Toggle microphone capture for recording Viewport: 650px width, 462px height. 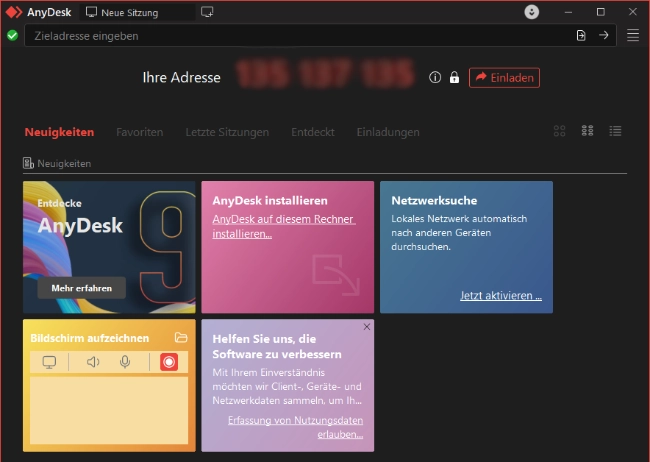[x=125, y=362]
